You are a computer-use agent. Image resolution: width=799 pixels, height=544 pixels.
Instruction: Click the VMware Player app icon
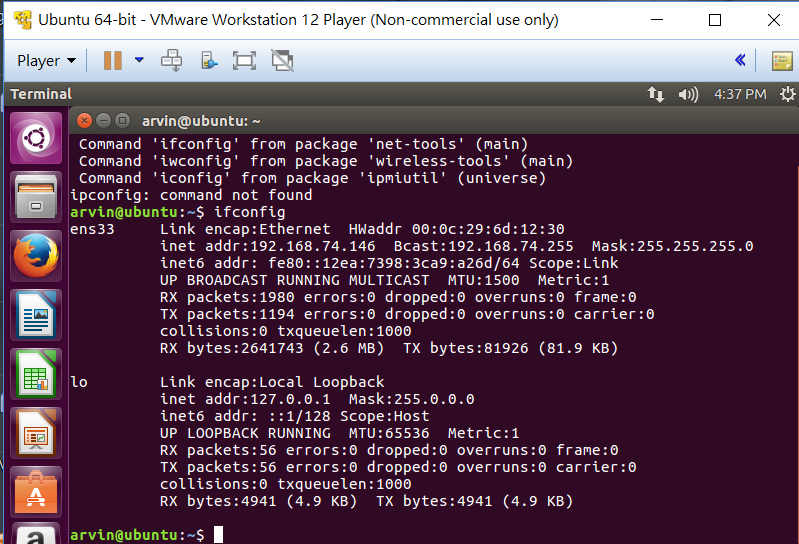pos(22,20)
